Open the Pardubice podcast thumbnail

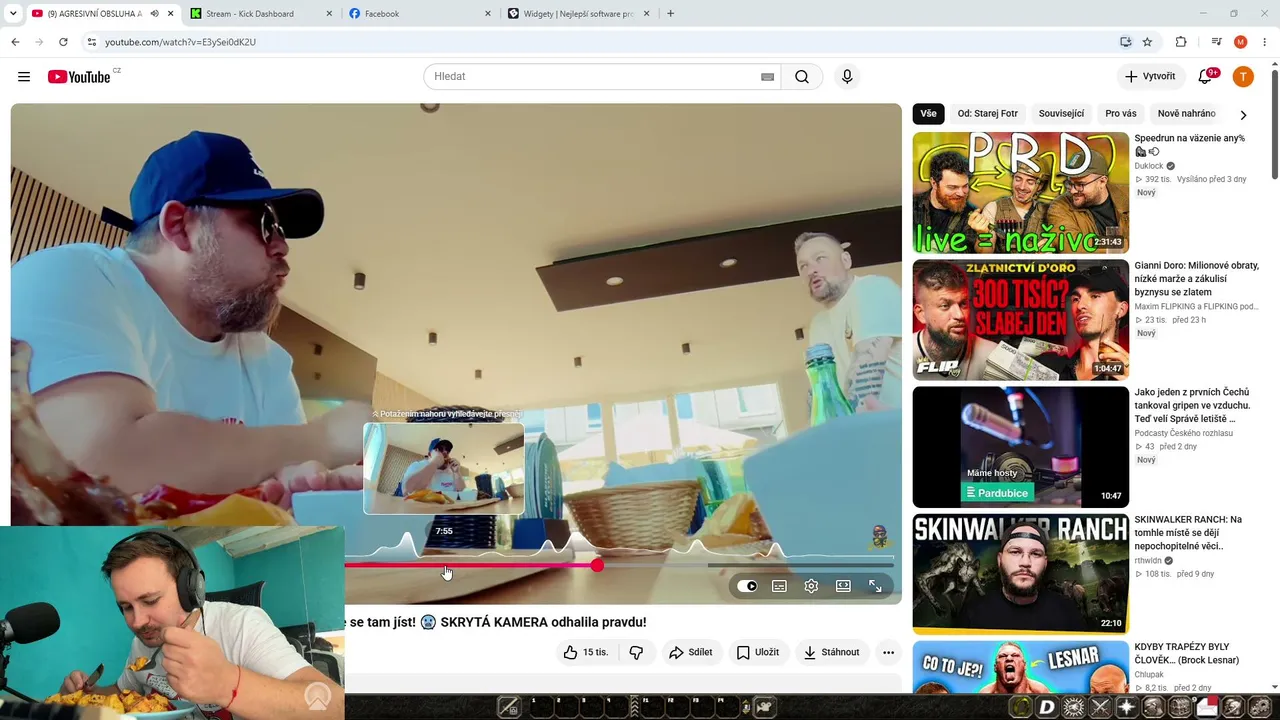coord(1021,447)
